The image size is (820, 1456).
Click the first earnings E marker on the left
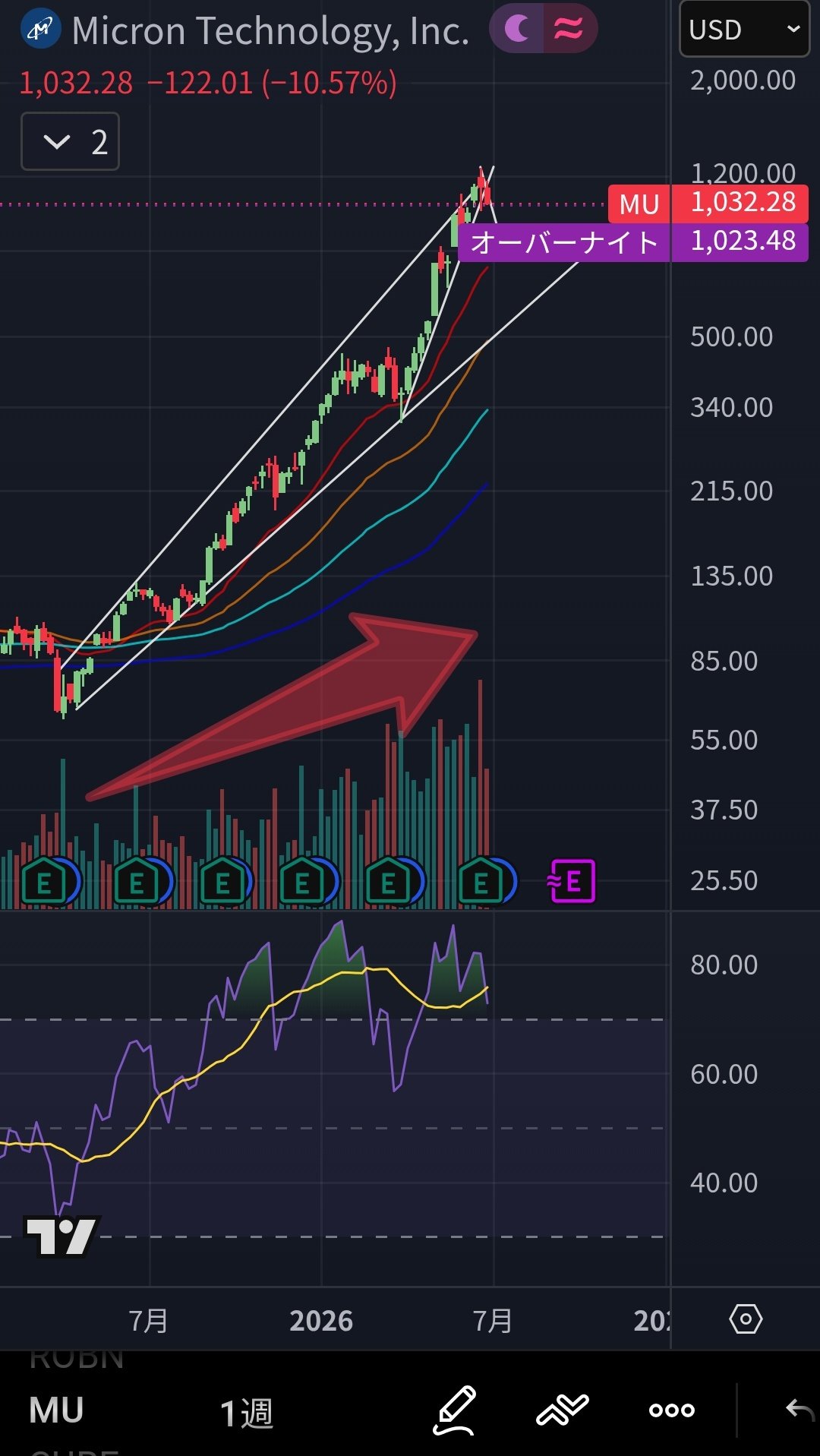click(44, 883)
